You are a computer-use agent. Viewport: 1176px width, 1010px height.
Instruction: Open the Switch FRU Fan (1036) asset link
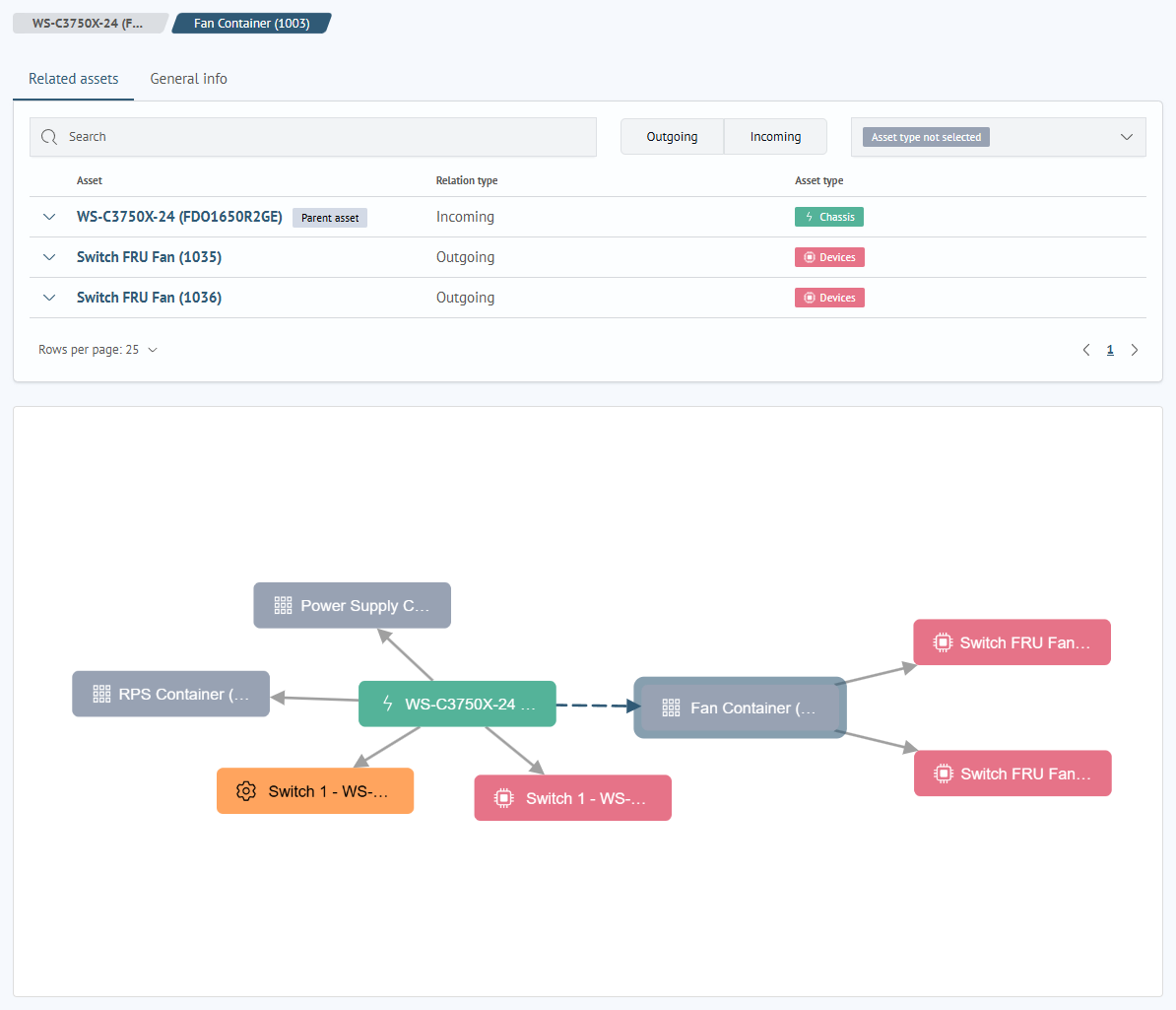point(150,298)
